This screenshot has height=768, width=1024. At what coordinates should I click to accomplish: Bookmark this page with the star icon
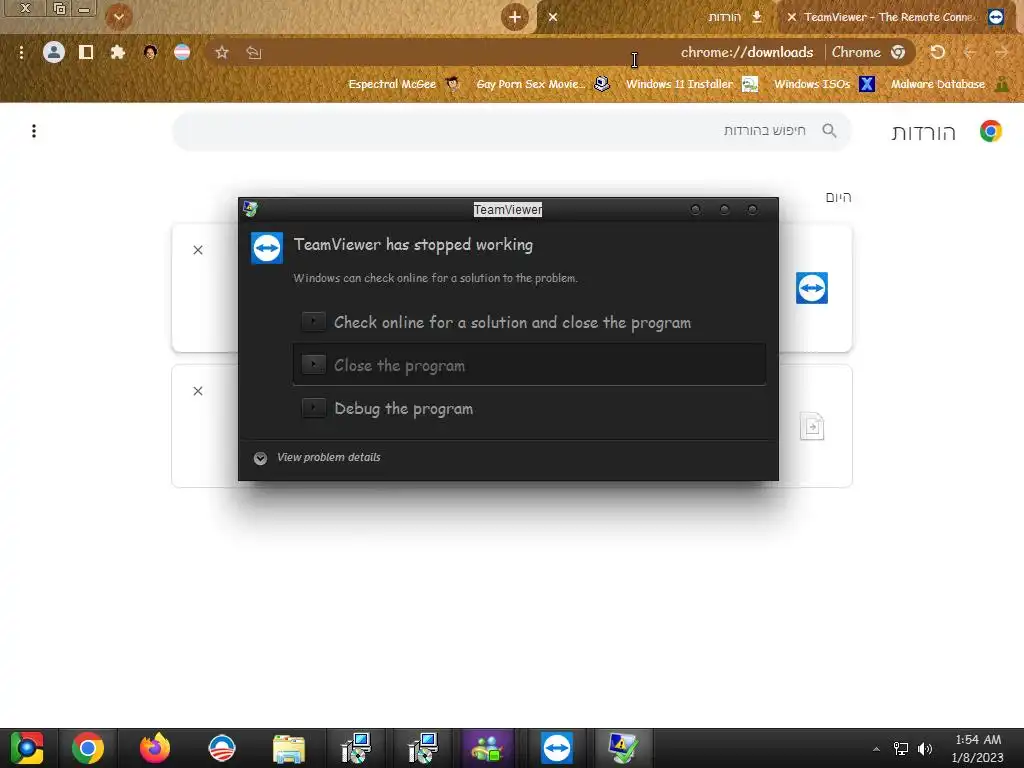[222, 52]
